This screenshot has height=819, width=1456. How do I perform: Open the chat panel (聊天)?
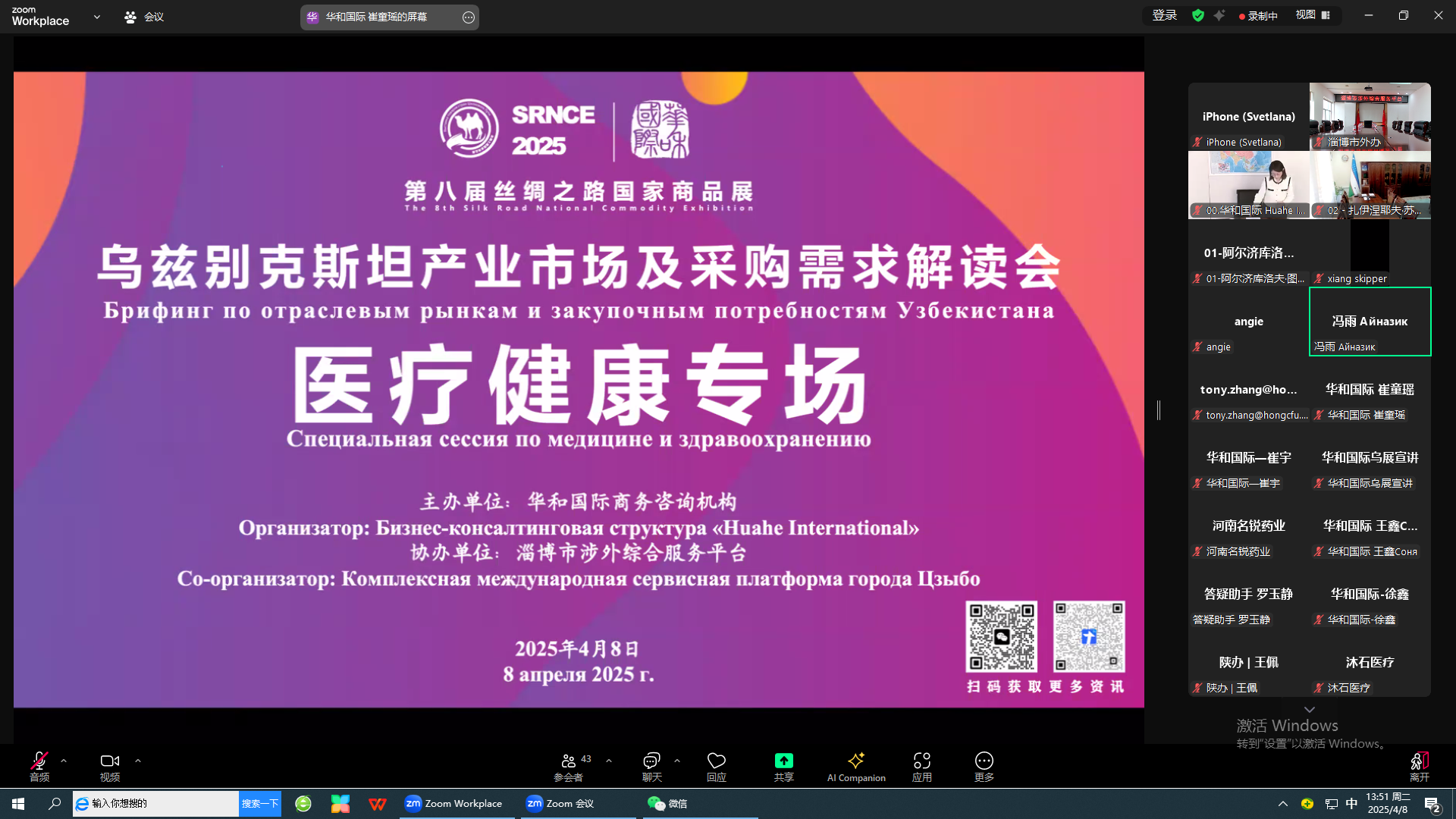click(x=652, y=766)
